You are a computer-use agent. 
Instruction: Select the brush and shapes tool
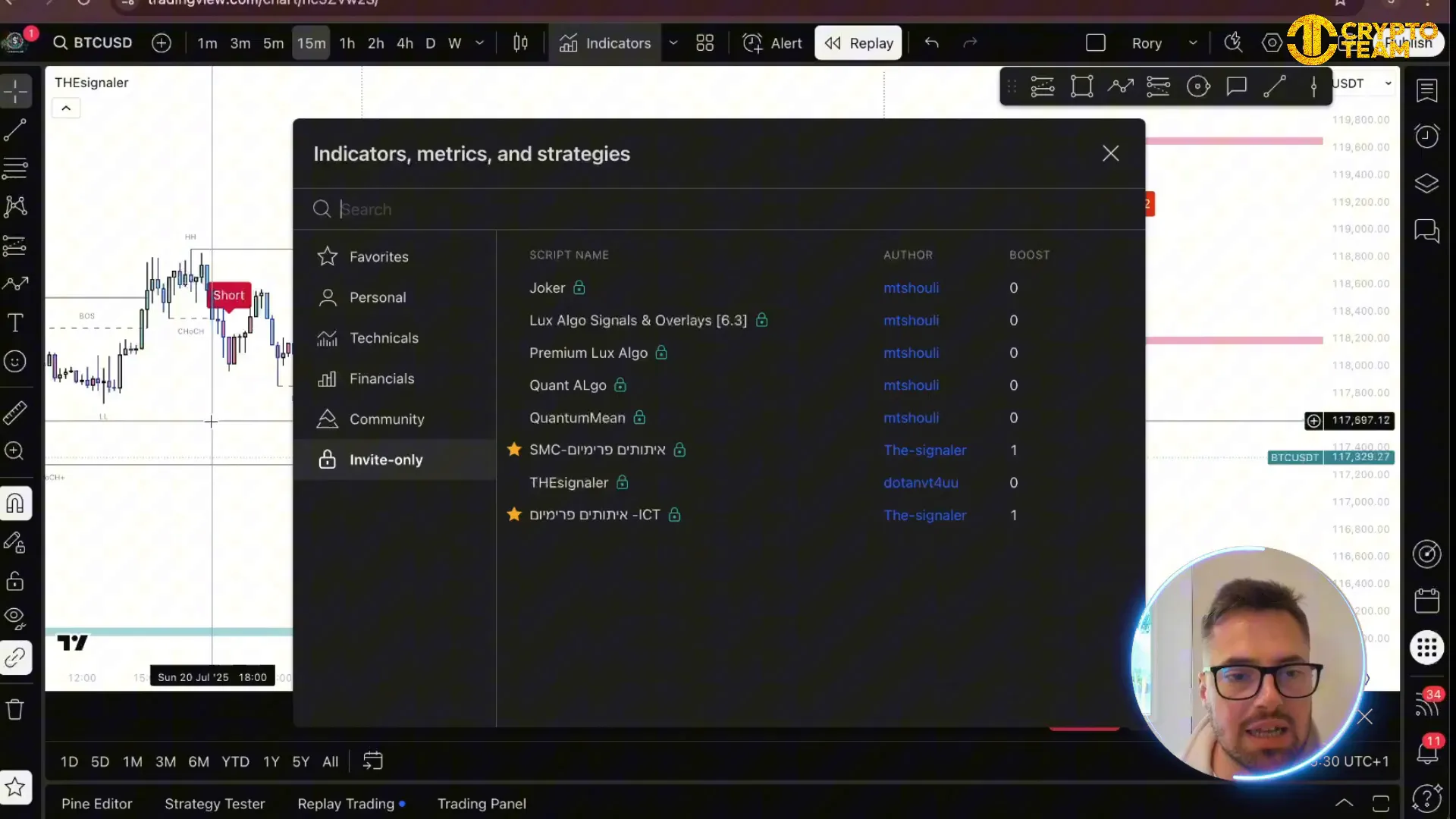[15, 284]
